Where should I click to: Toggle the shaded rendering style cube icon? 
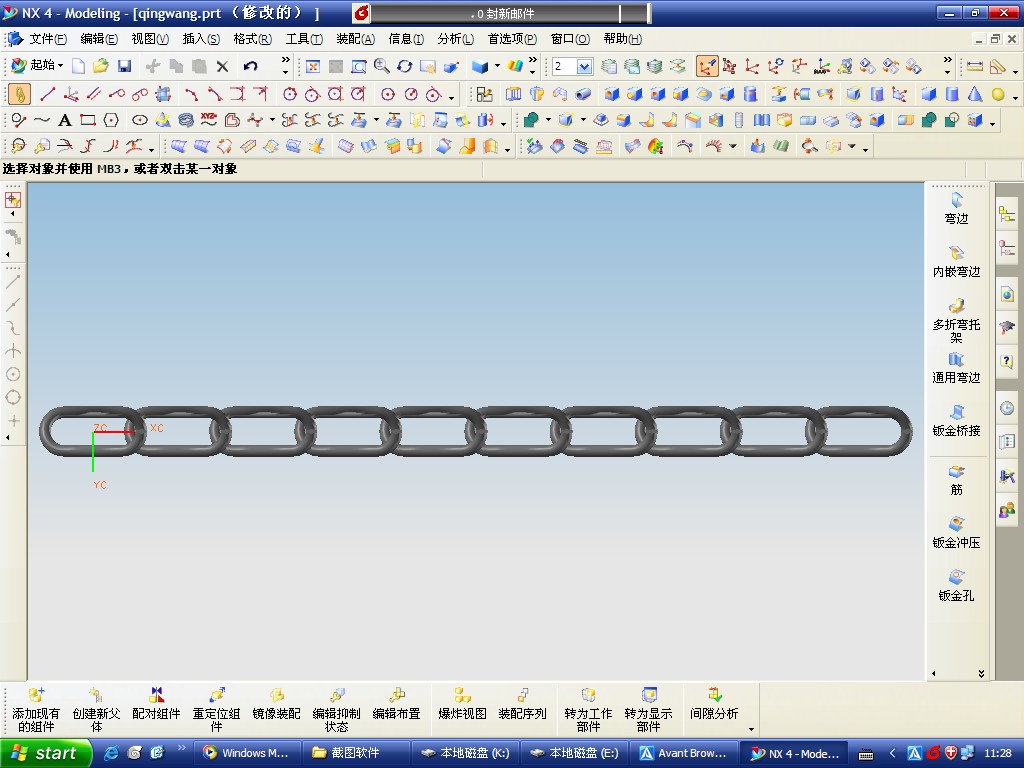coord(480,66)
